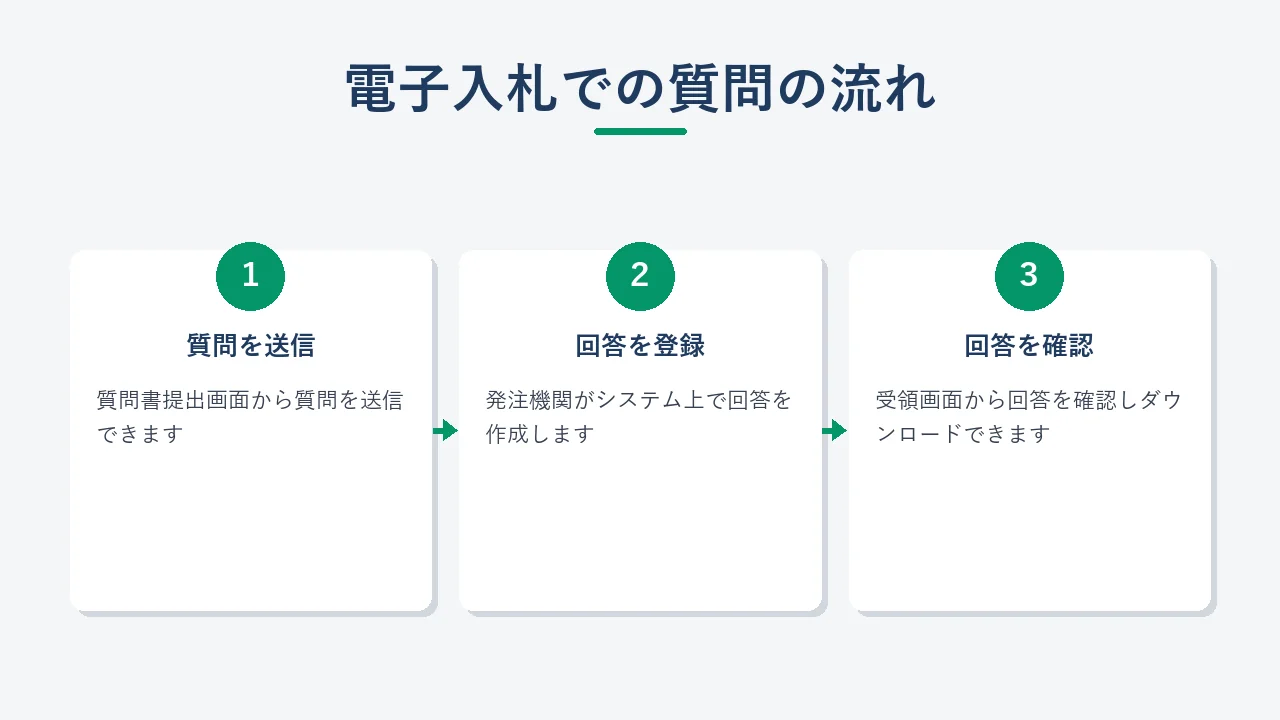The image size is (1280, 720).
Task: Click the 発注機関がシステム上で回答を作成します description
Action: point(639,417)
